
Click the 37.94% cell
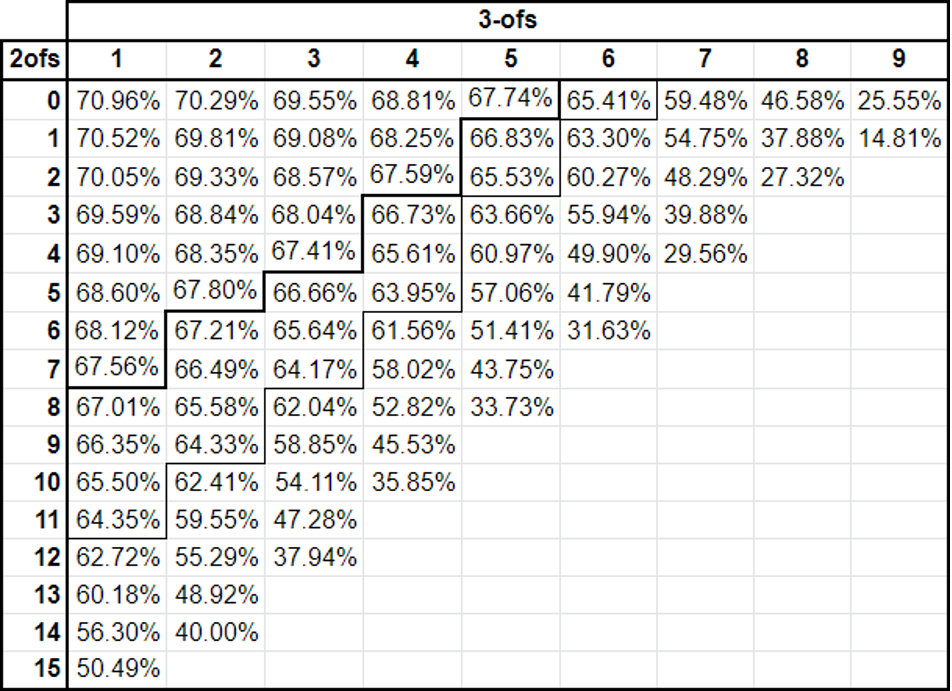click(x=314, y=557)
